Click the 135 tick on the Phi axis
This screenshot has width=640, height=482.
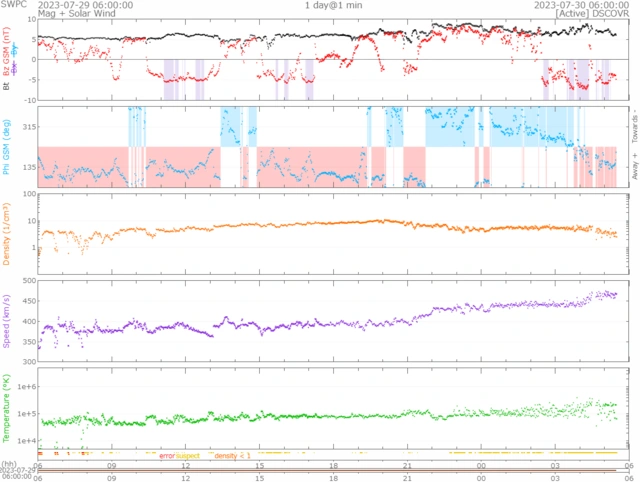(29, 167)
